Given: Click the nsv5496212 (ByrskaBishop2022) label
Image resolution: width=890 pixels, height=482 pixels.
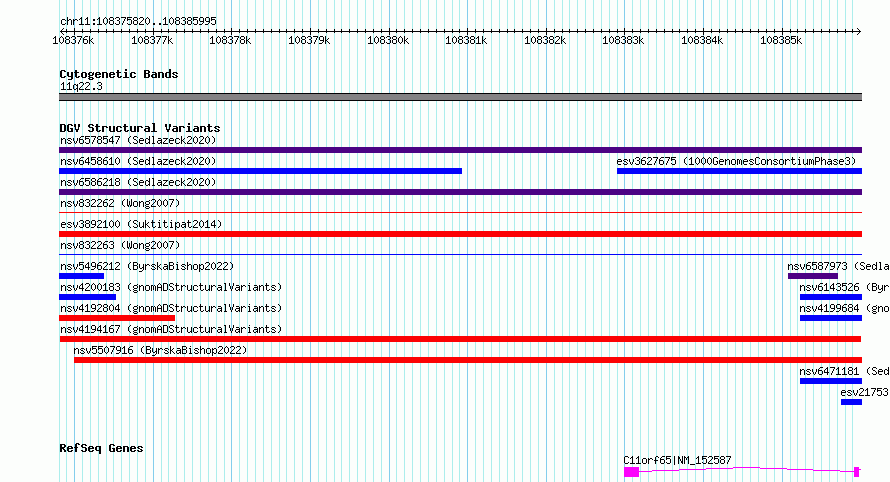Looking at the screenshot, I should tap(147, 266).
